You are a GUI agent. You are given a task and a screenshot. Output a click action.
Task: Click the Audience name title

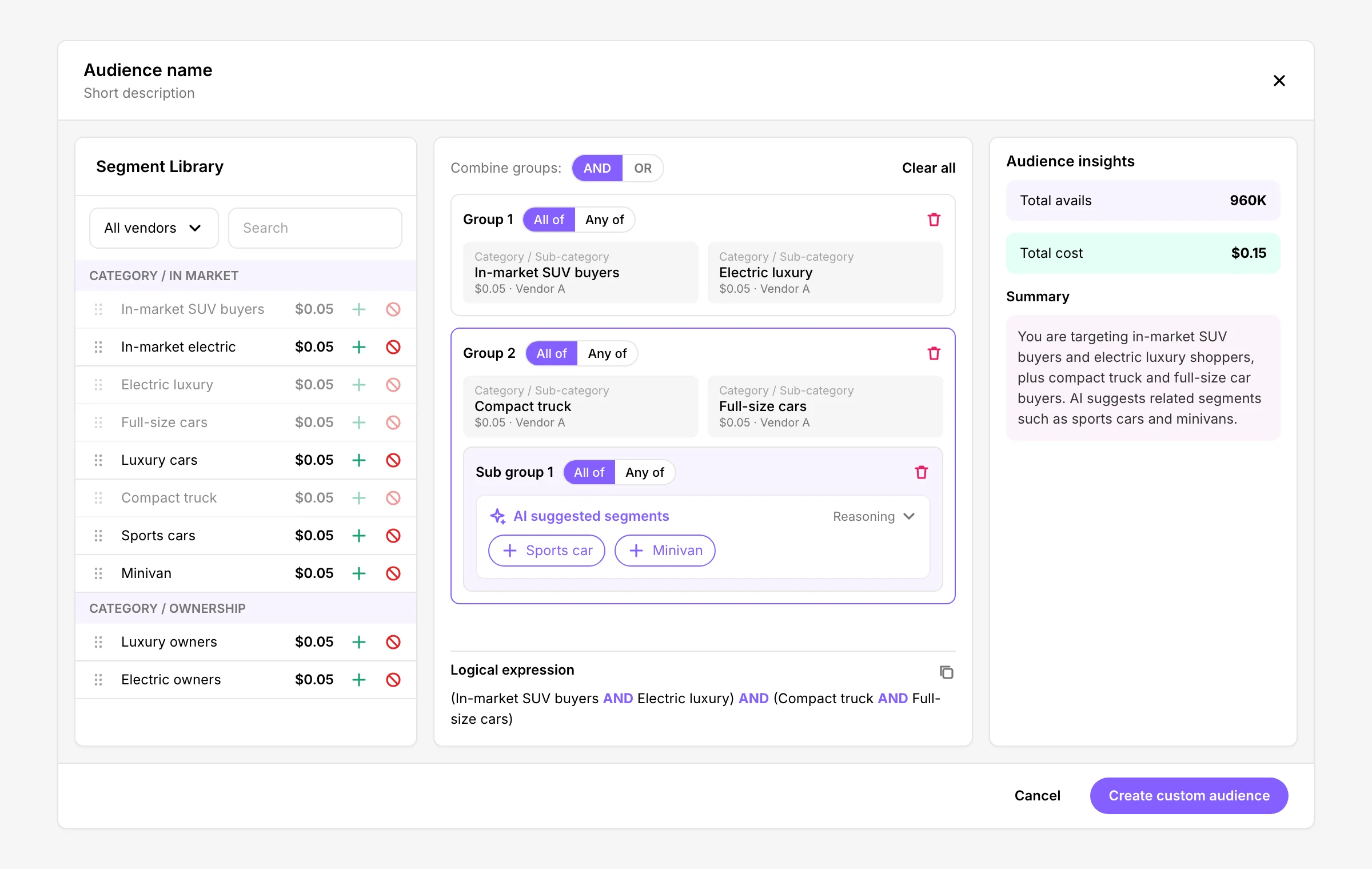148,70
